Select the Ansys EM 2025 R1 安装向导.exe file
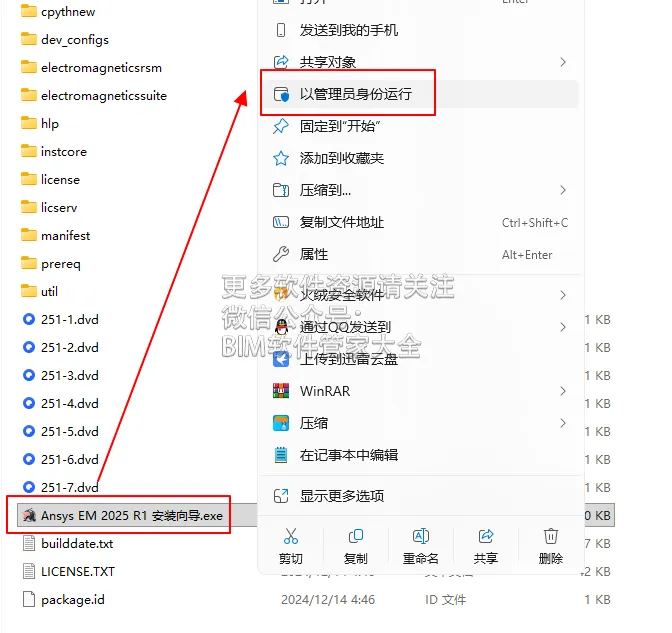 coord(132,516)
